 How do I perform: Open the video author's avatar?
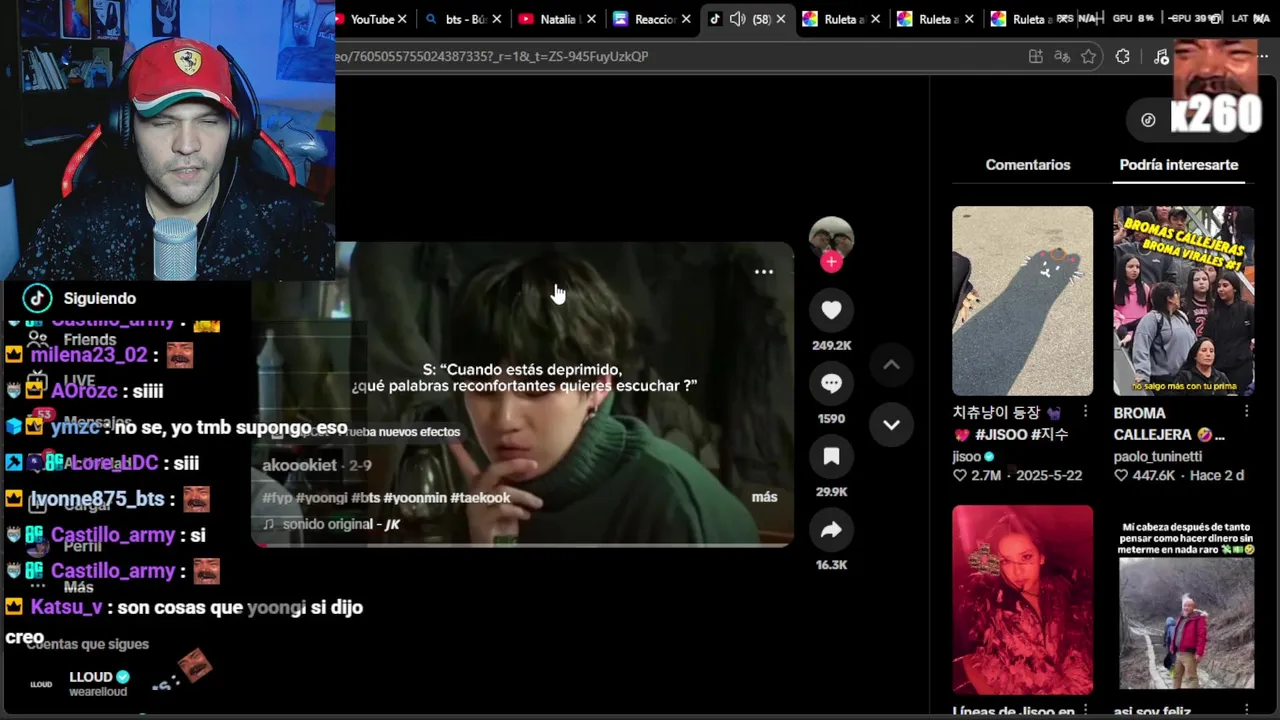point(831,238)
